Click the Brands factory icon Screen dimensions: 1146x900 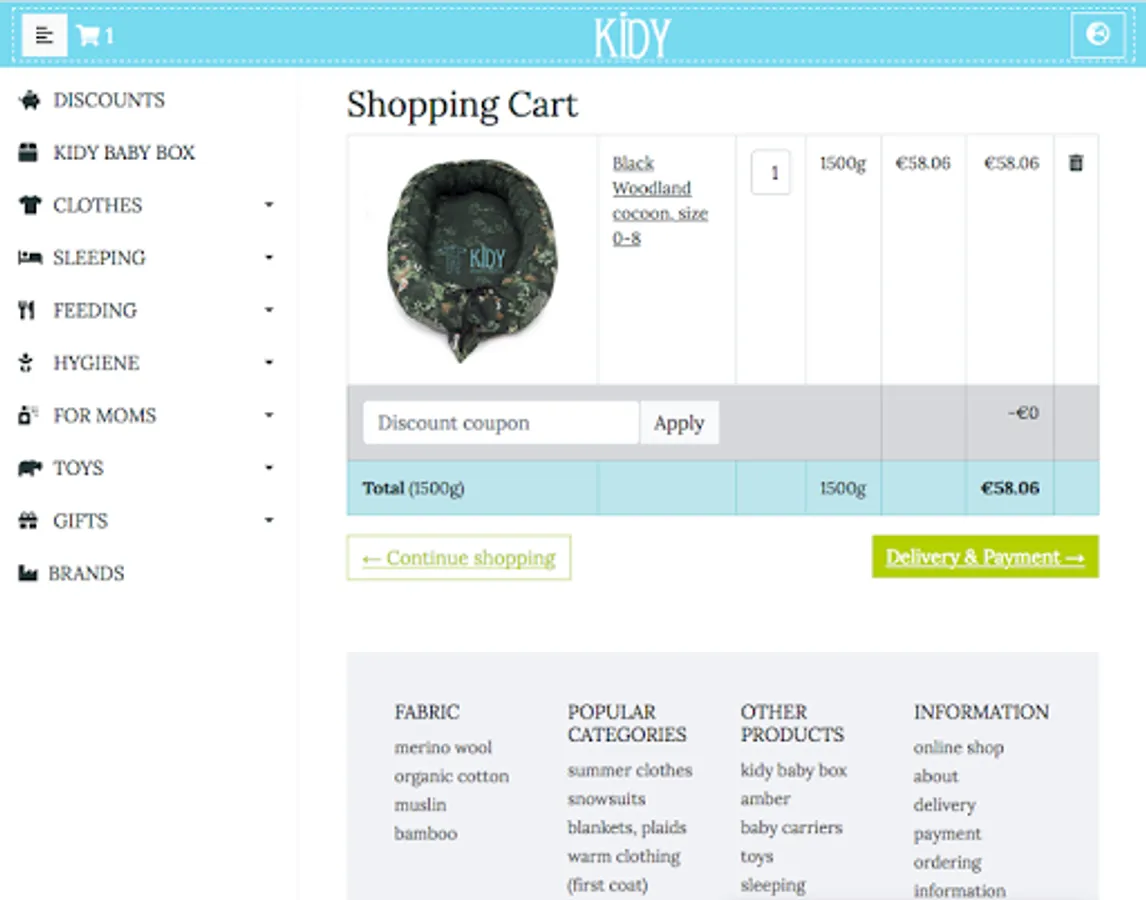28,572
